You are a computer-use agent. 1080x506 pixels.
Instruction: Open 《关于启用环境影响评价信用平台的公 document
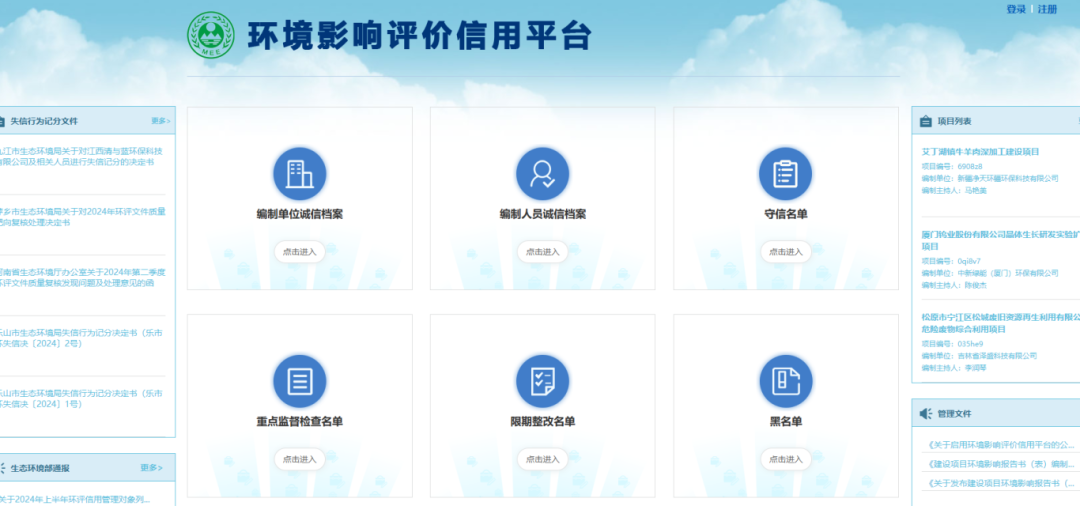click(x=1001, y=445)
